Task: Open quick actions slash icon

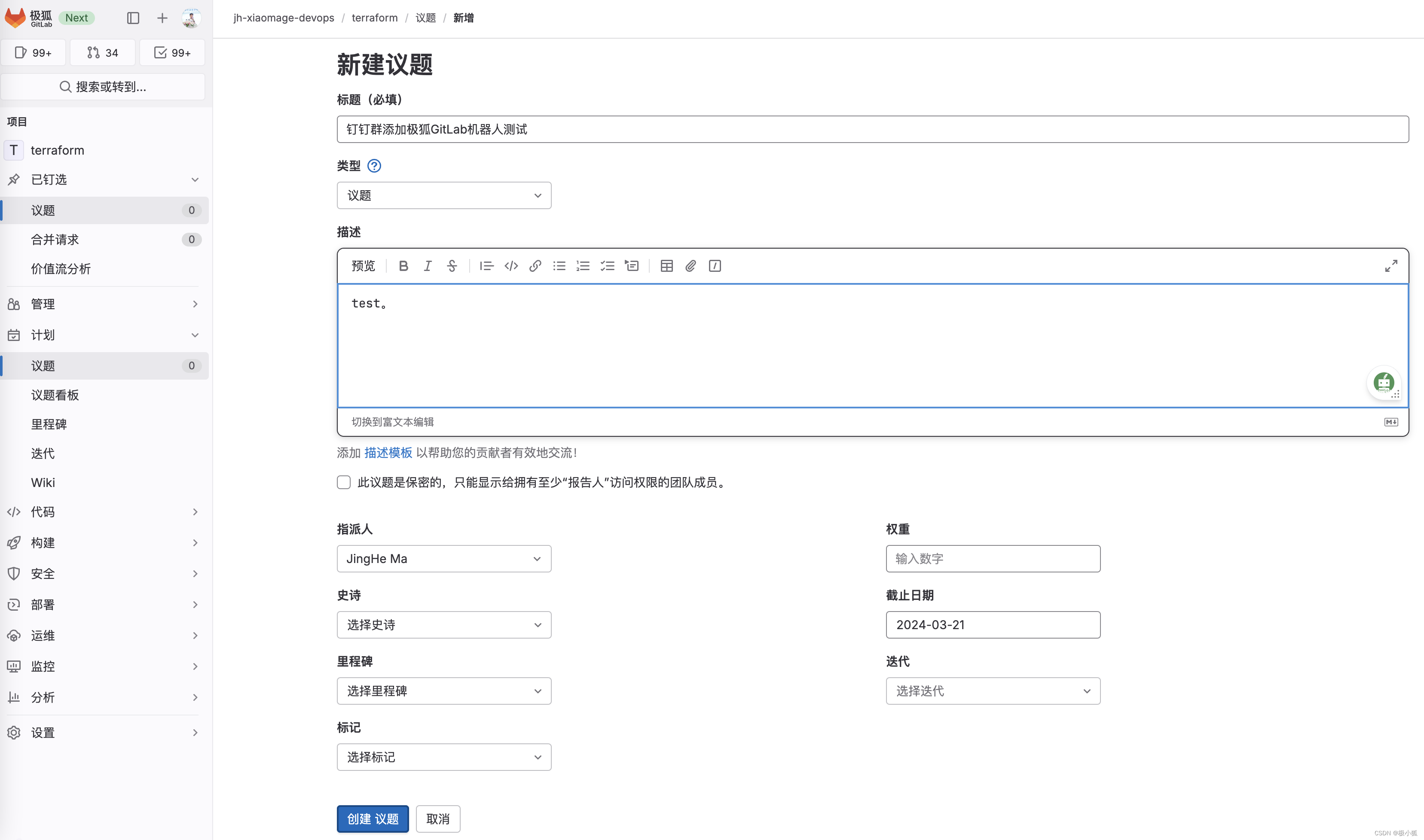Action: [x=715, y=266]
